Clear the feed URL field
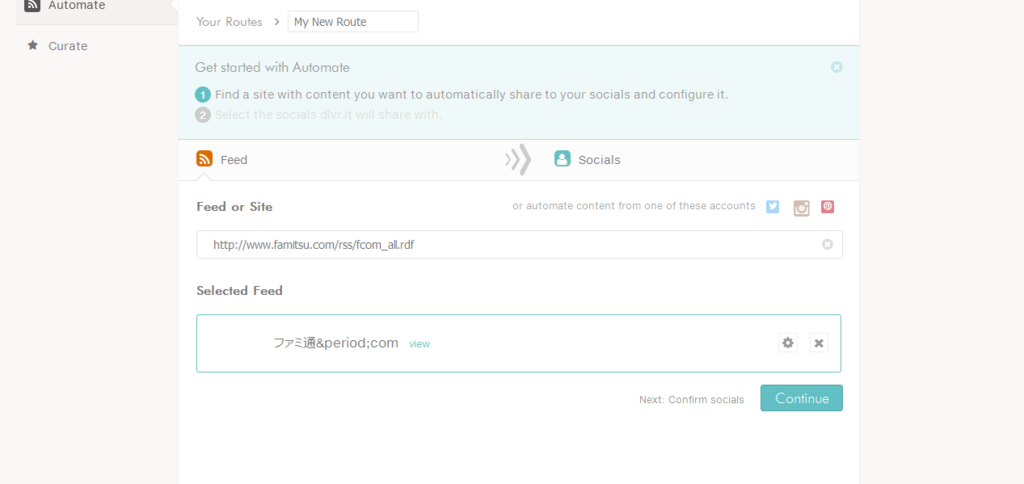Screen dimensions: 1024x484 (827, 244)
